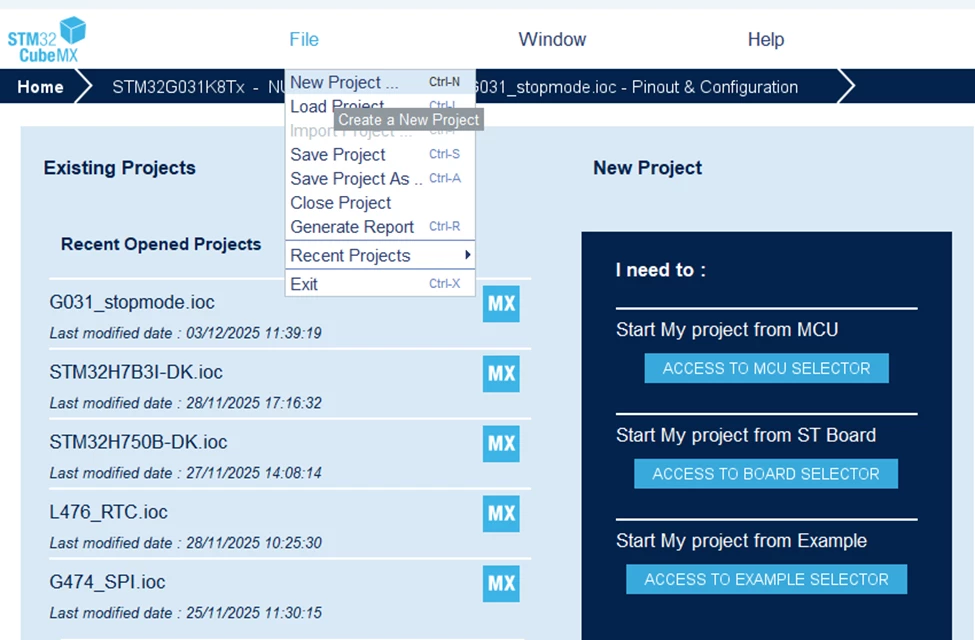
Task: Choose Close Project from the menu
Action: click(380, 203)
